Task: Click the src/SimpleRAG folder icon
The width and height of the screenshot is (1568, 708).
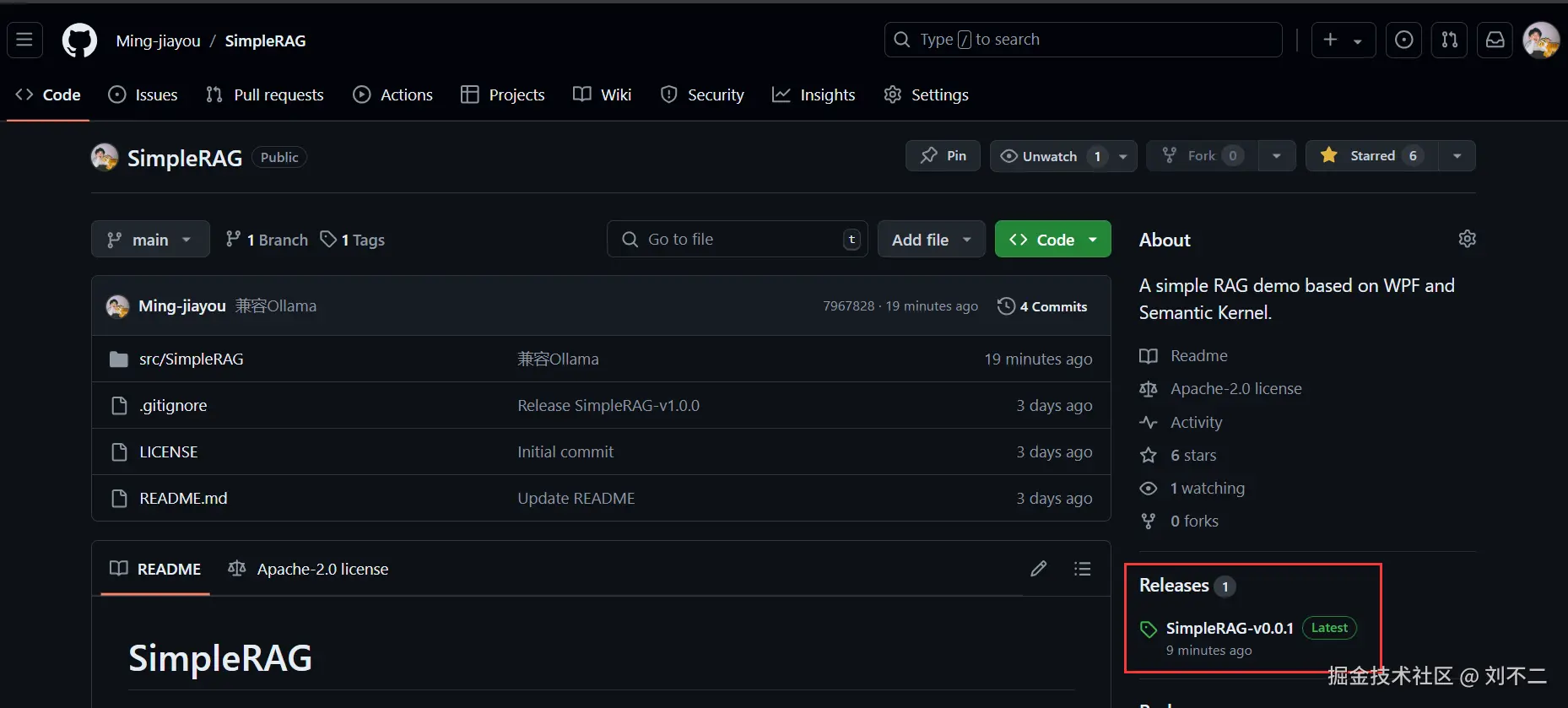Action: click(x=119, y=359)
